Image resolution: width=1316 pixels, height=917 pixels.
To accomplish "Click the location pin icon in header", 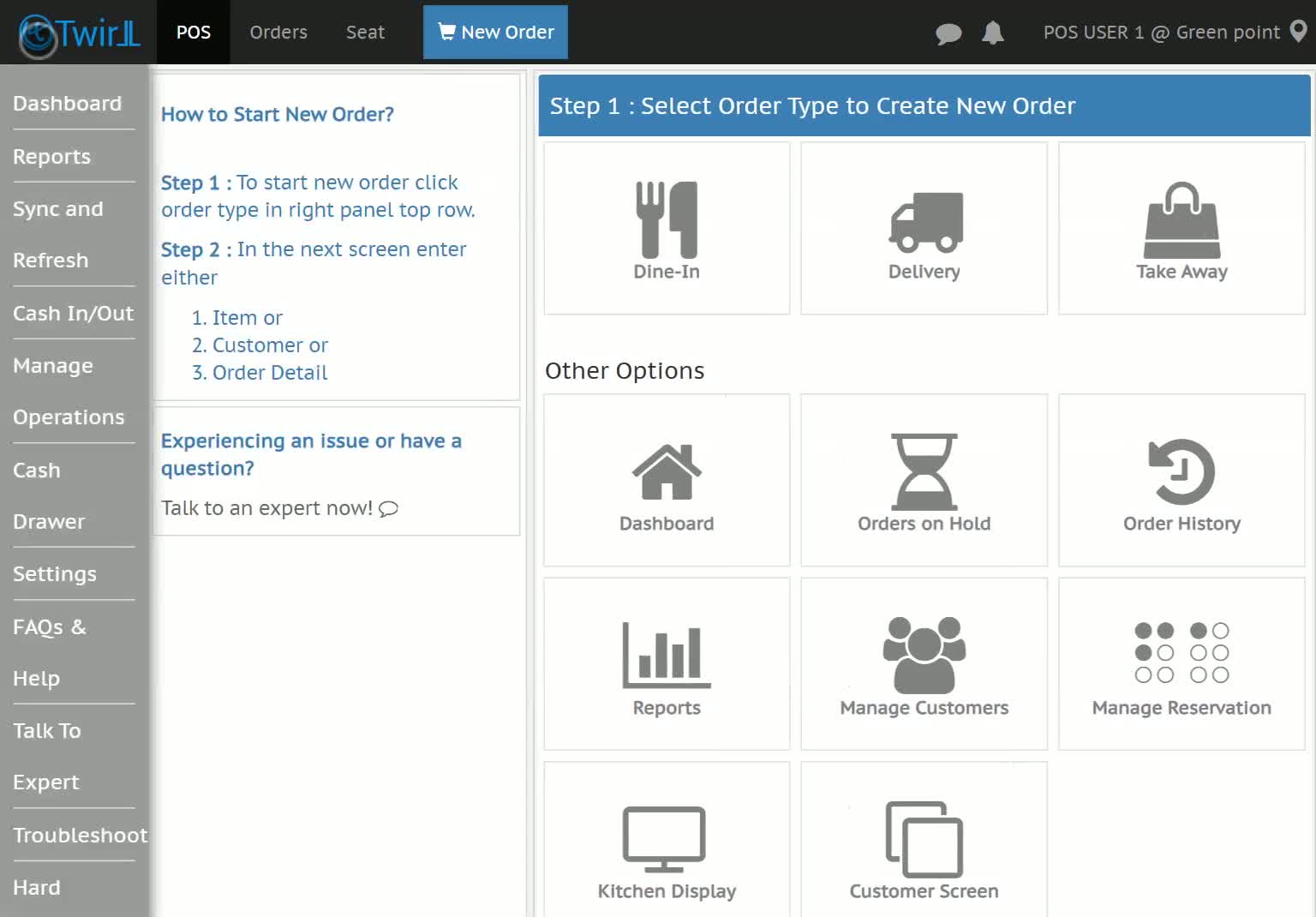I will 1299,32.
